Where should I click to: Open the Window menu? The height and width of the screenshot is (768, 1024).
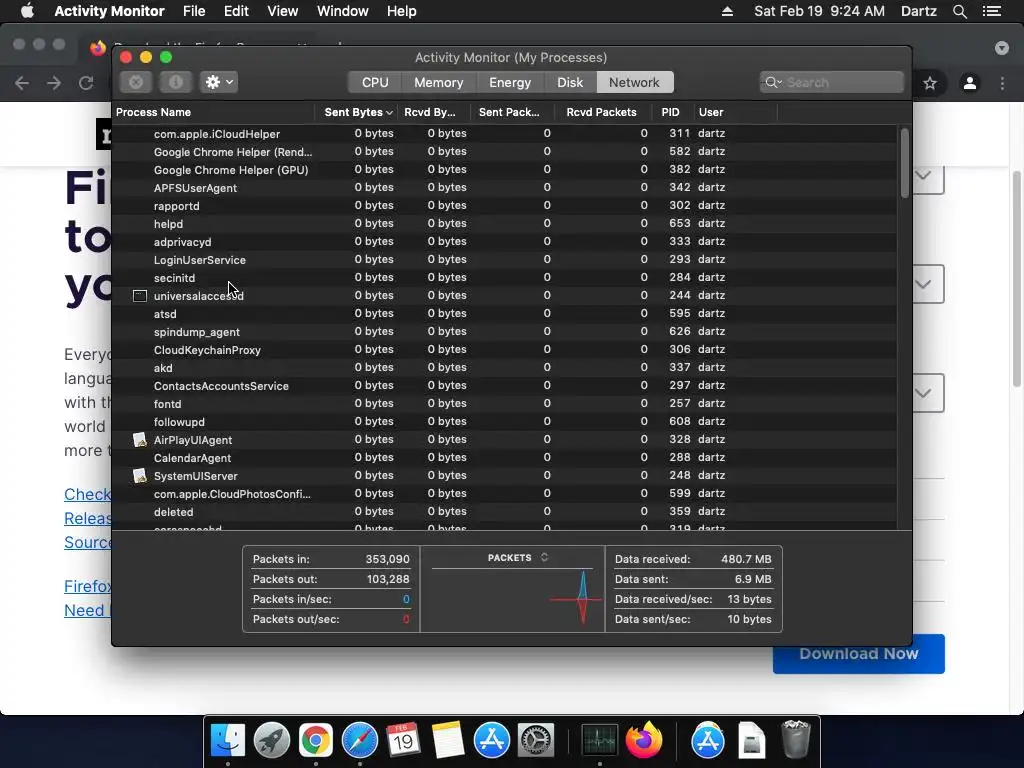coord(343,11)
